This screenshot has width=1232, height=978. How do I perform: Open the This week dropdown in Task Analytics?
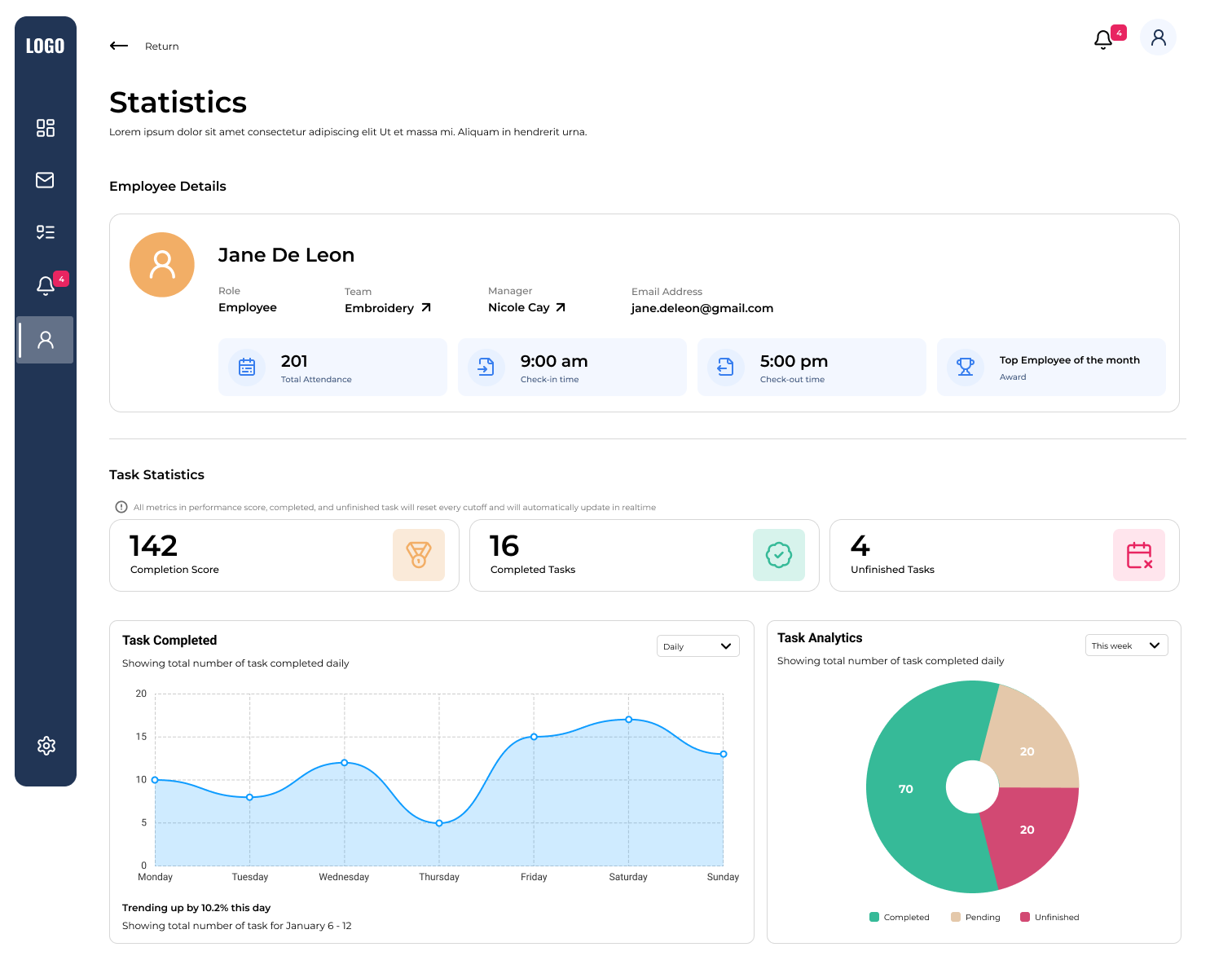point(1126,645)
